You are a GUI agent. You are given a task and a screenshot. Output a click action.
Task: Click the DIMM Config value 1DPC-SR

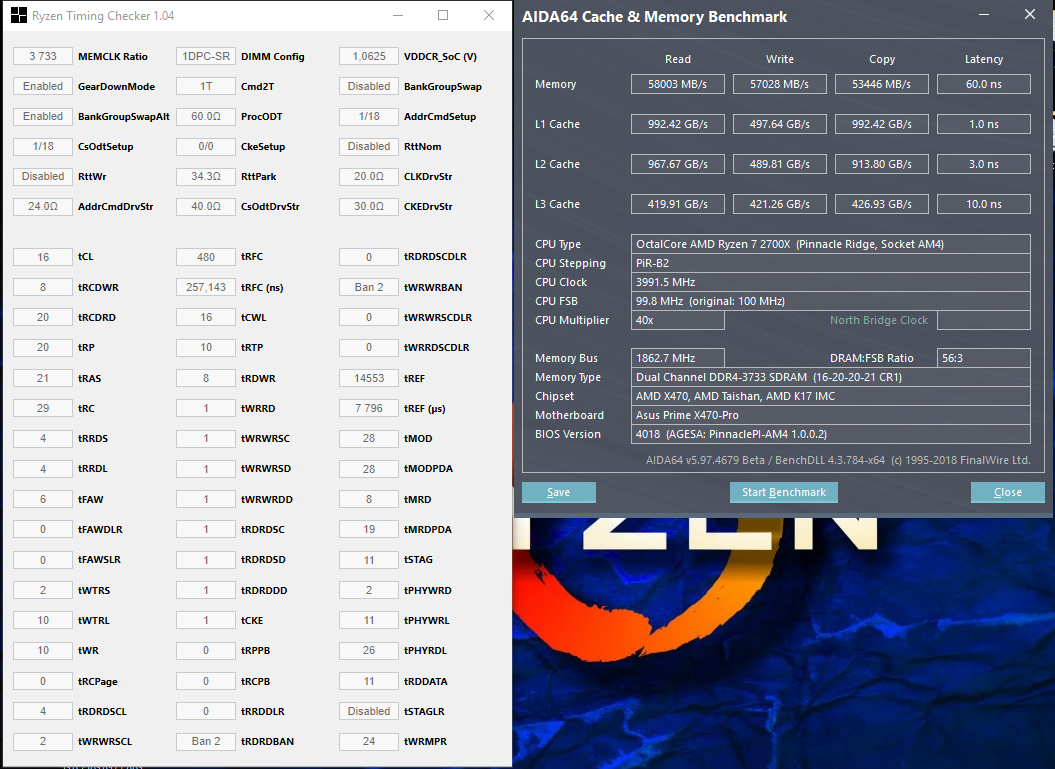(206, 57)
